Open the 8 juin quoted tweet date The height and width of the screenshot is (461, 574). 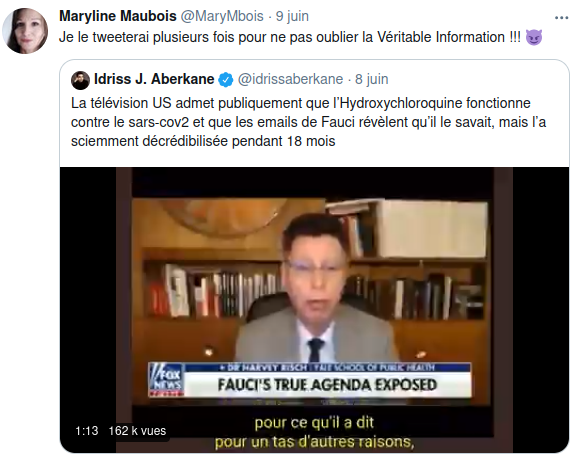[x=372, y=79]
